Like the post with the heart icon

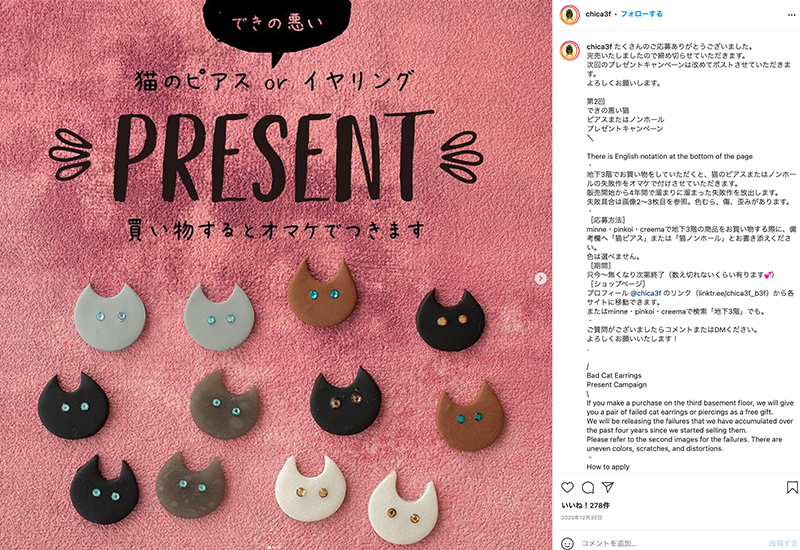pyautogui.click(x=567, y=487)
